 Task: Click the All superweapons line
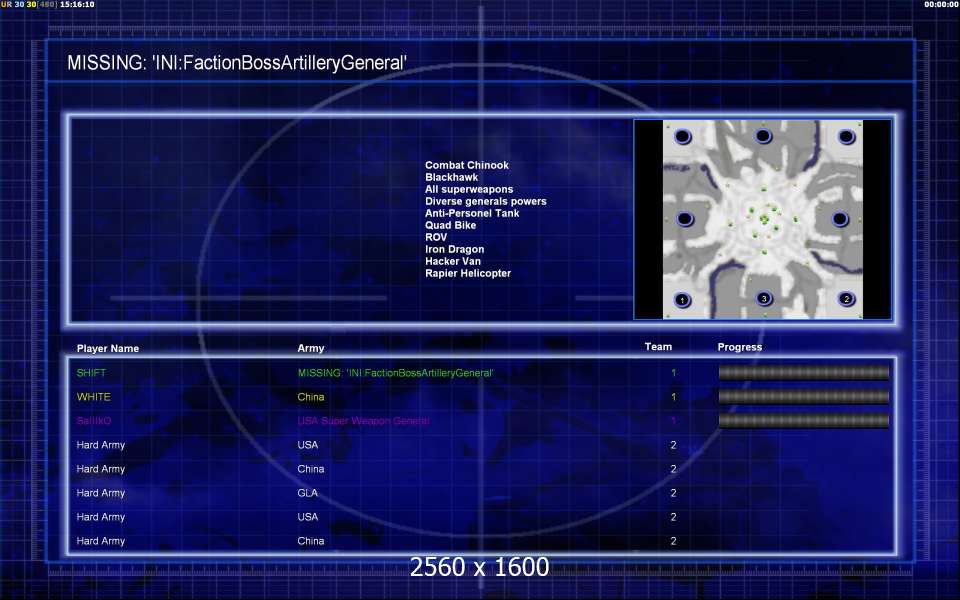coord(469,189)
